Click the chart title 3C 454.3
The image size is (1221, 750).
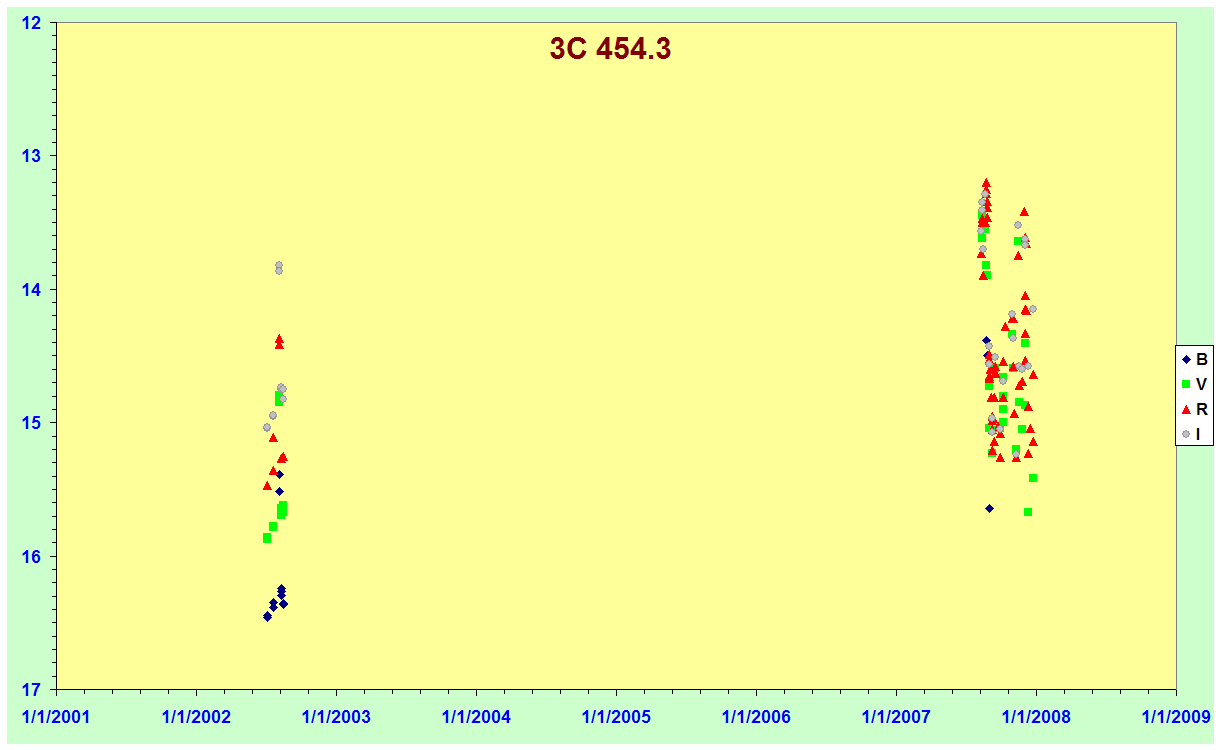[x=610, y=49]
